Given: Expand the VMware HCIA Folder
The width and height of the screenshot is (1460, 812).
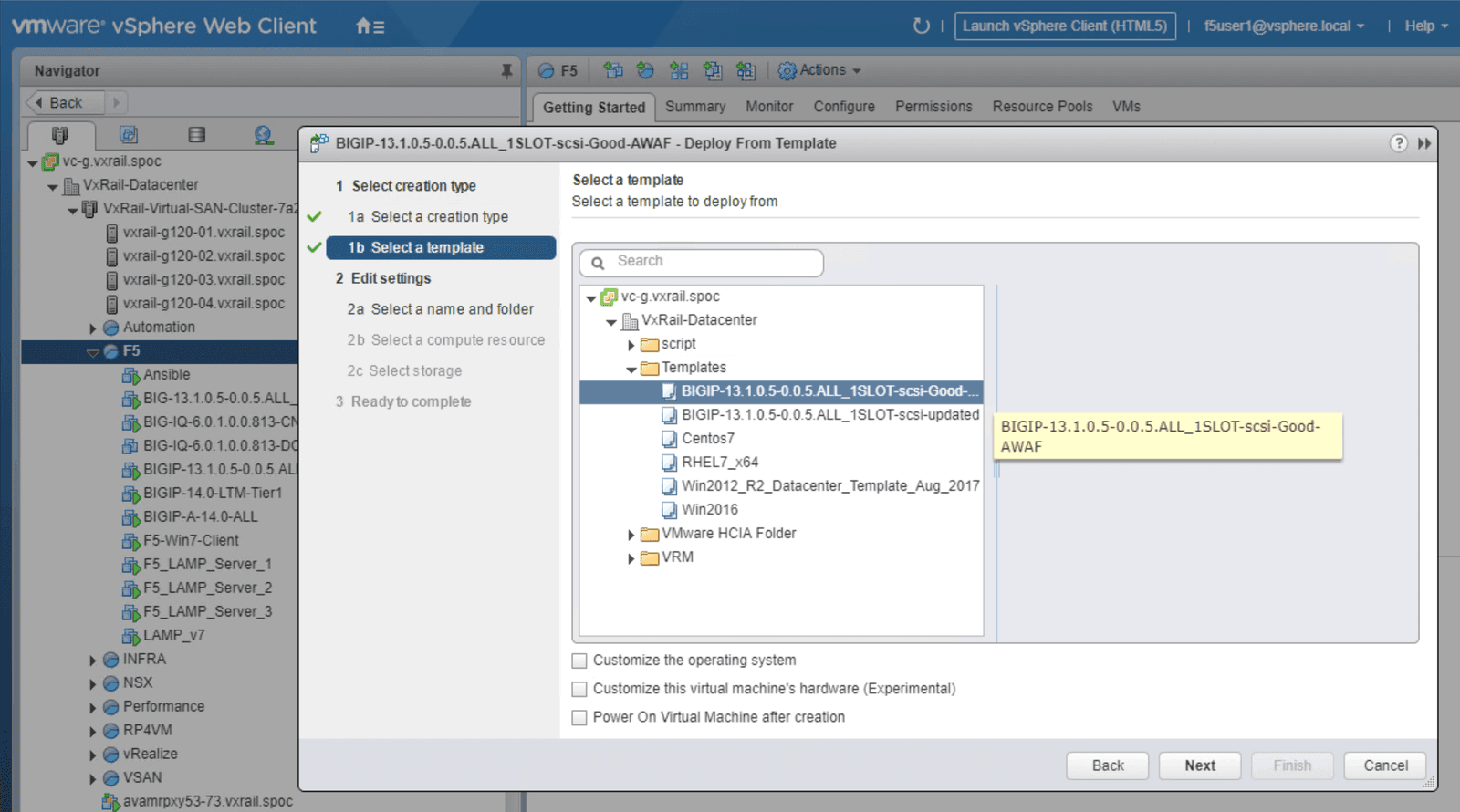Looking at the screenshot, I should click(631, 535).
